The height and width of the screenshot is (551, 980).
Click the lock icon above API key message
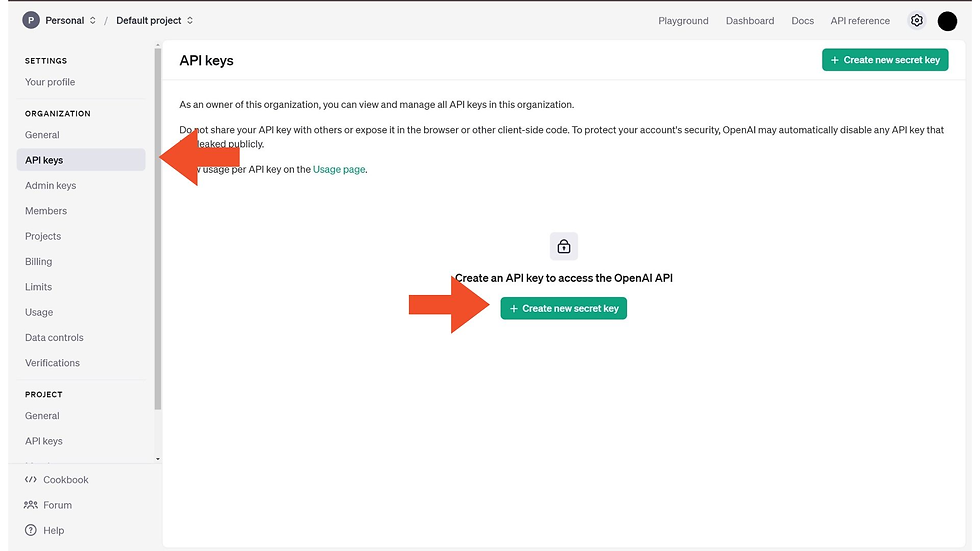(x=564, y=246)
